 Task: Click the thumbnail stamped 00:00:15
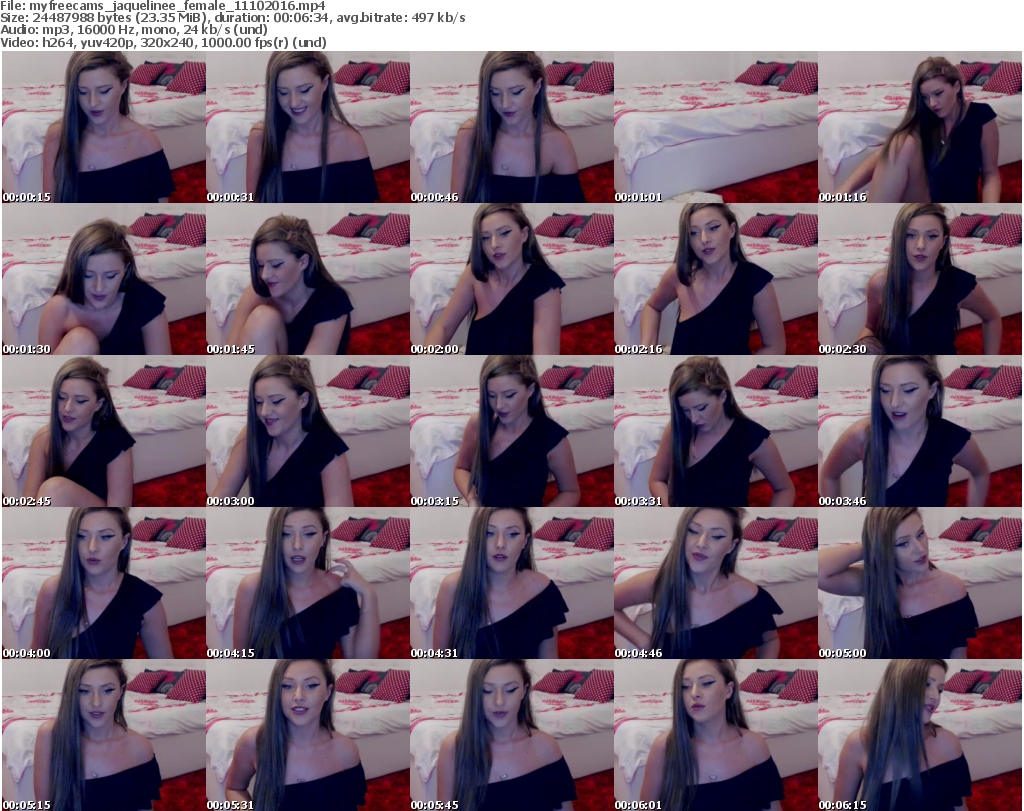[104, 127]
